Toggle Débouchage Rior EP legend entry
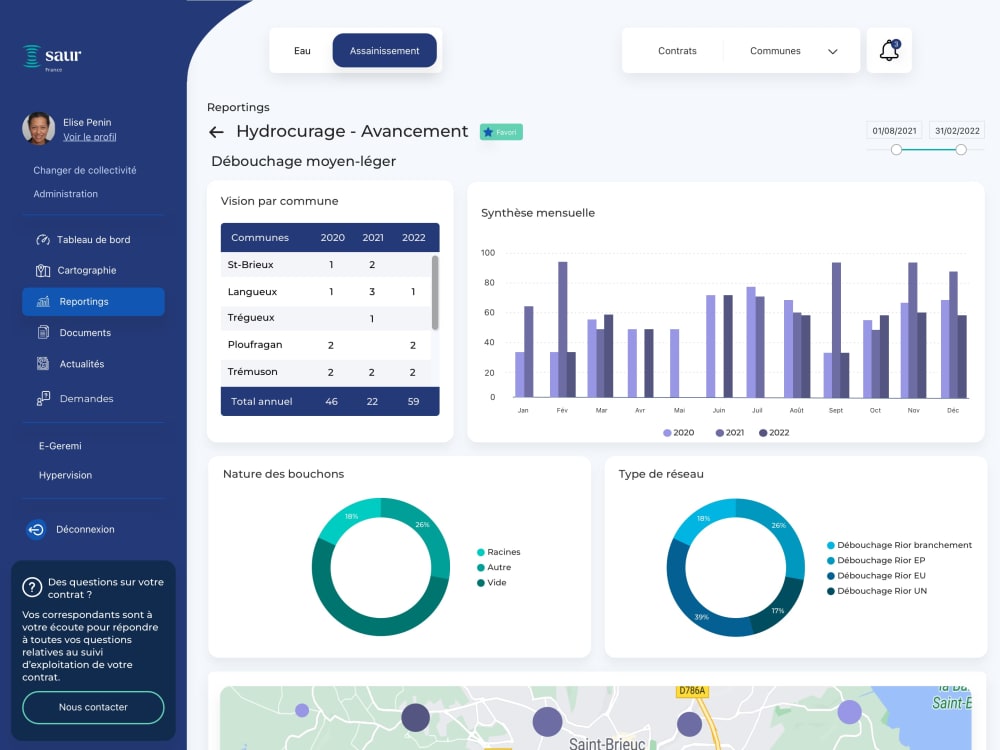Image resolution: width=1000 pixels, height=750 pixels. tap(876, 560)
